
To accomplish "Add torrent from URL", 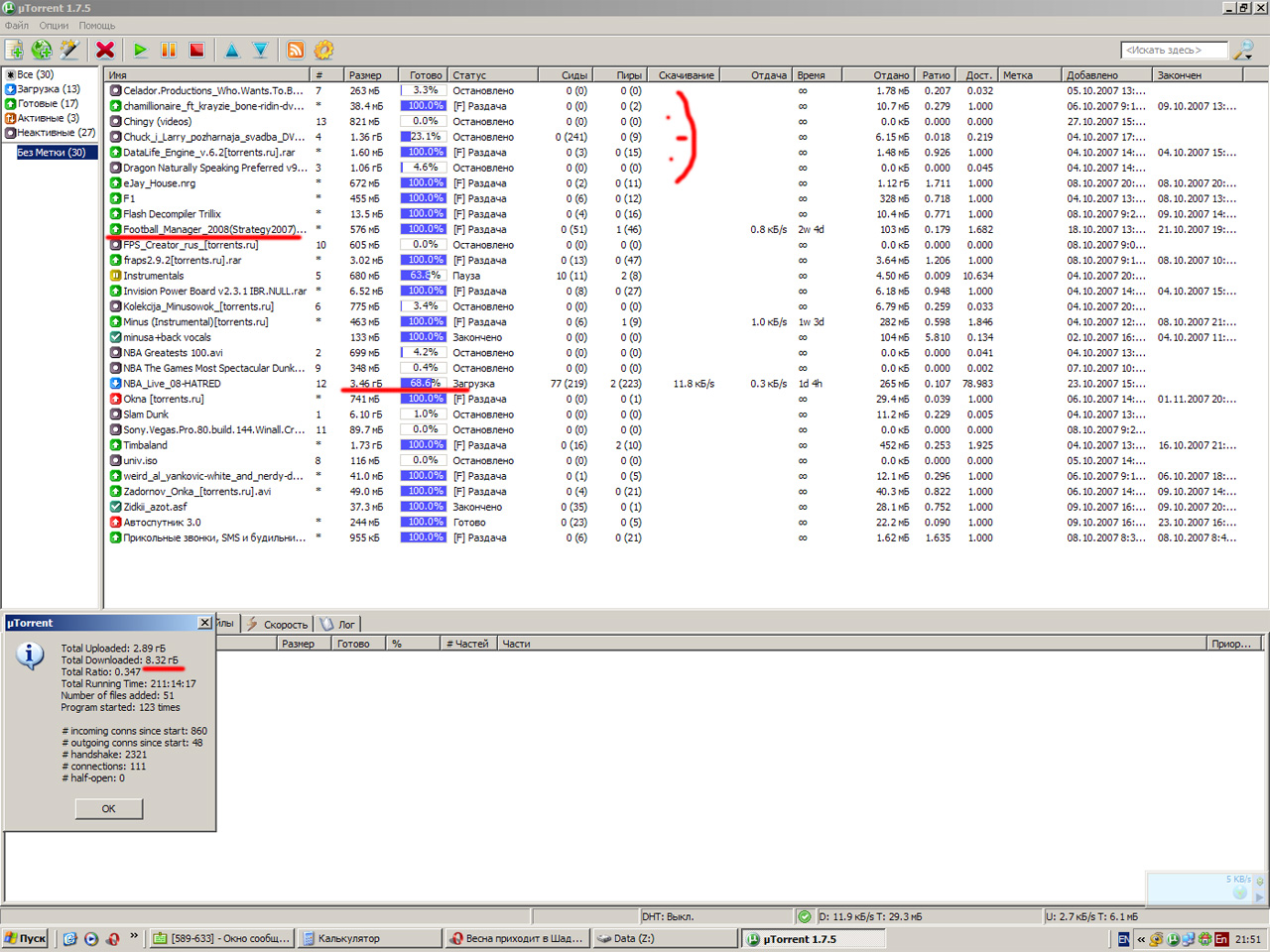I will (x=42, y=50).
